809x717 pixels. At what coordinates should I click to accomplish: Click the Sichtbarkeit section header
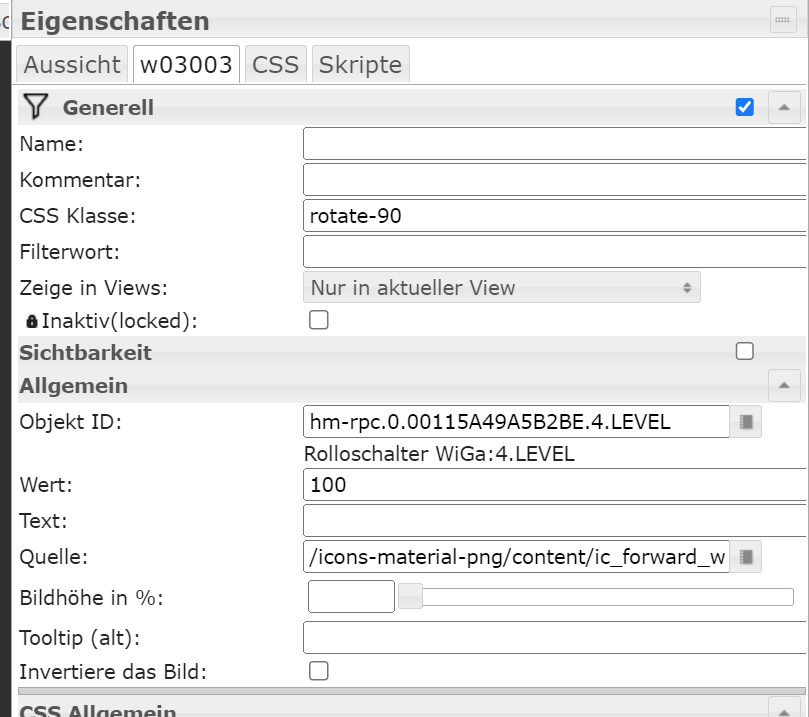tap(411, 352)
